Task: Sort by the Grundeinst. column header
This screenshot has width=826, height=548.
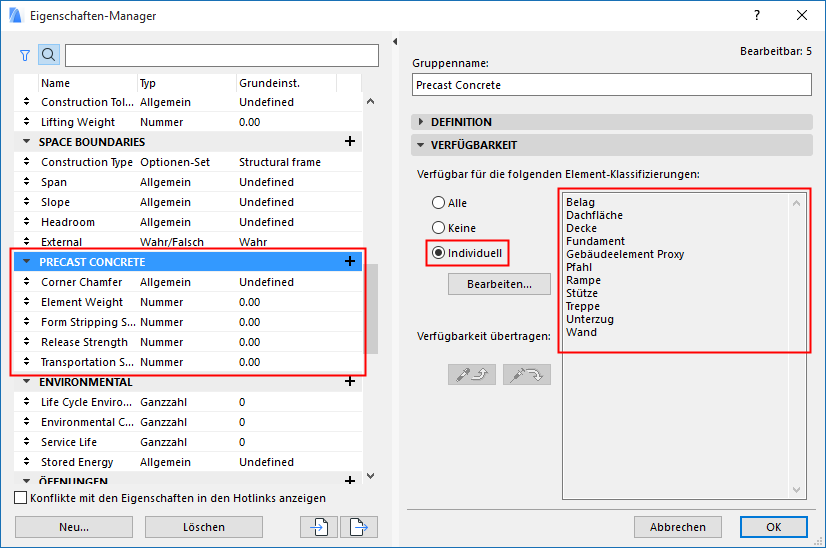Action: tap(286, 83)
